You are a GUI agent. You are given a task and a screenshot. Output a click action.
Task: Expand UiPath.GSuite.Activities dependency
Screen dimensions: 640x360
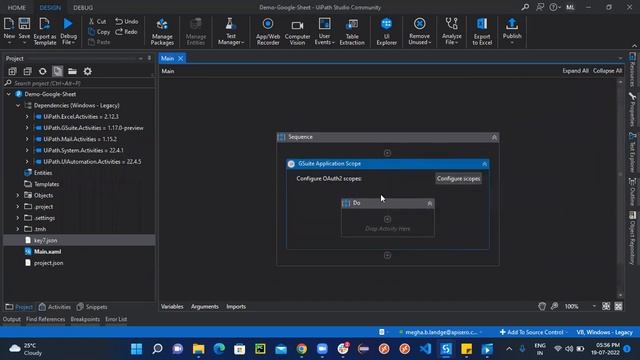27,128
